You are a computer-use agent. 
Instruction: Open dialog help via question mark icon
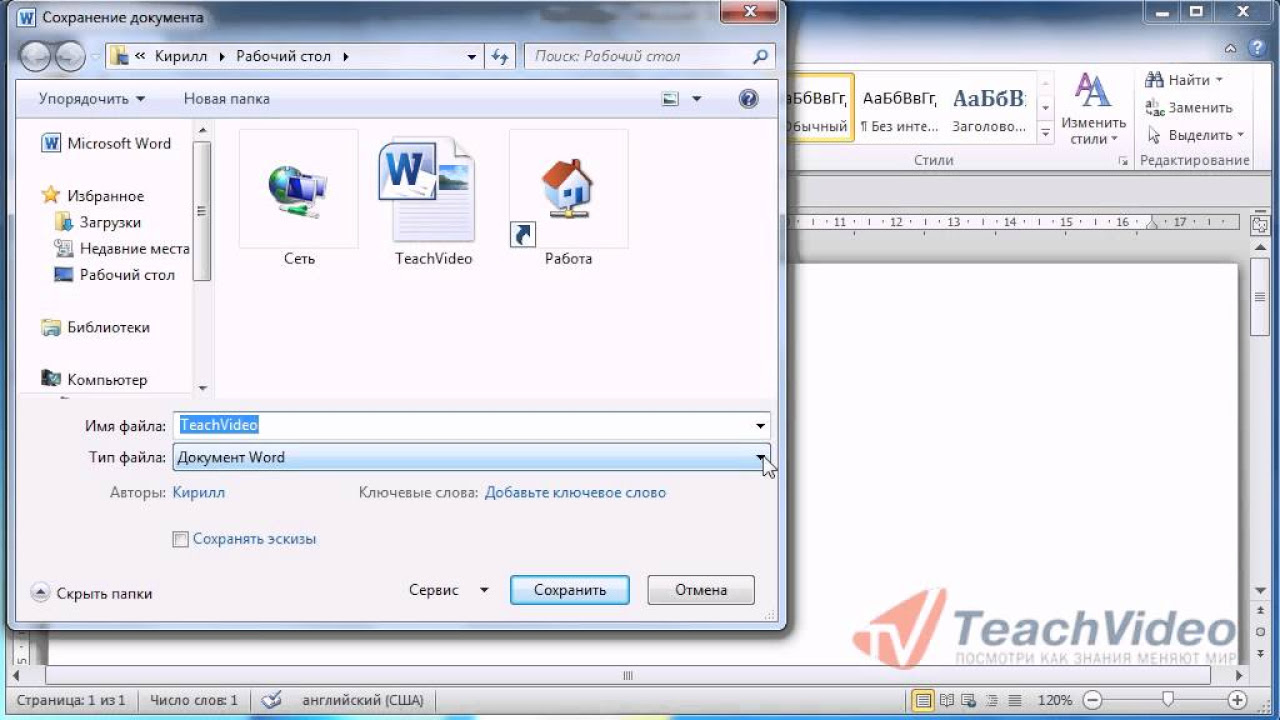click(748, 98)
